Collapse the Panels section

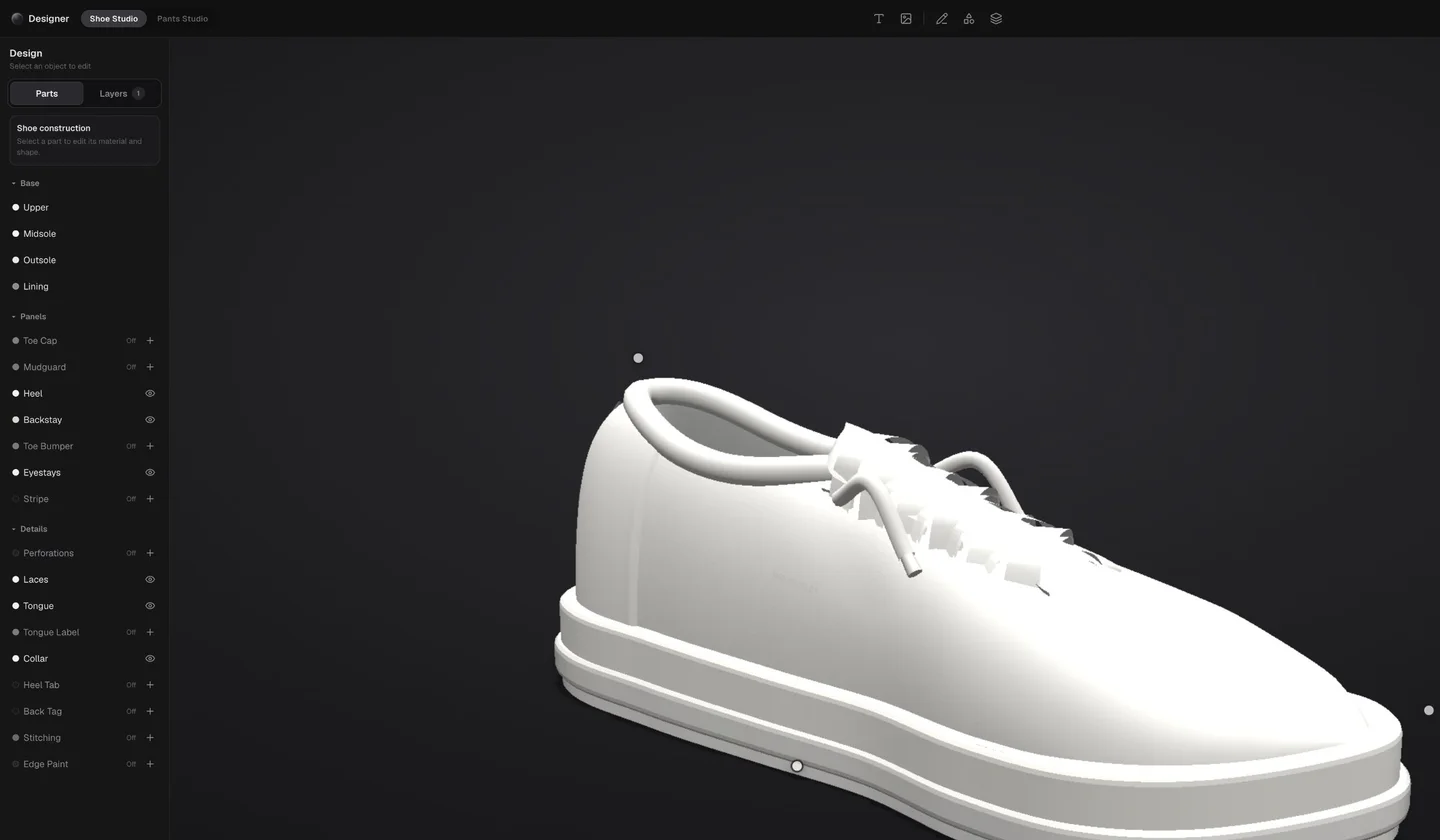click(x=28, y=317)
